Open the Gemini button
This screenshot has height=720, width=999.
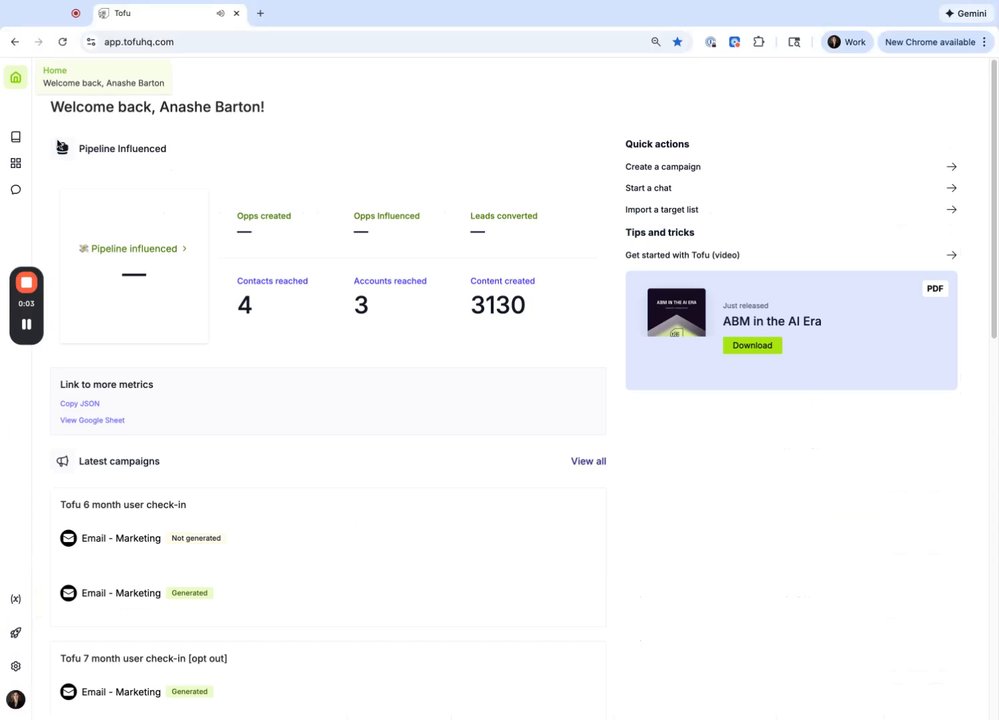click(x=966, y=13)
